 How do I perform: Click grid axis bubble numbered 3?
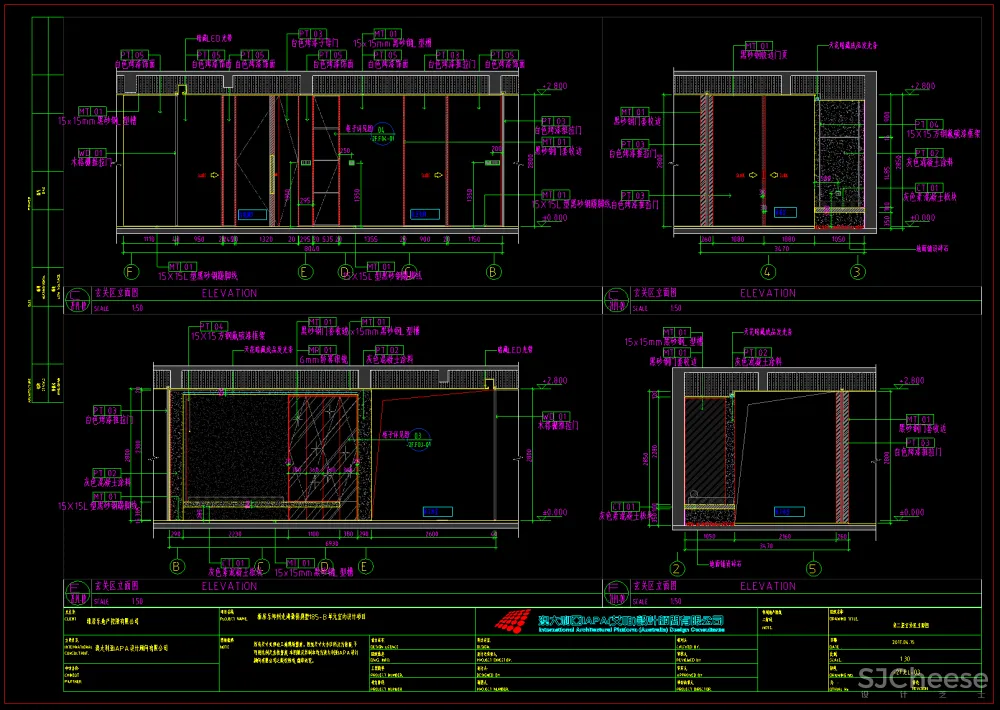coord(857,272)
